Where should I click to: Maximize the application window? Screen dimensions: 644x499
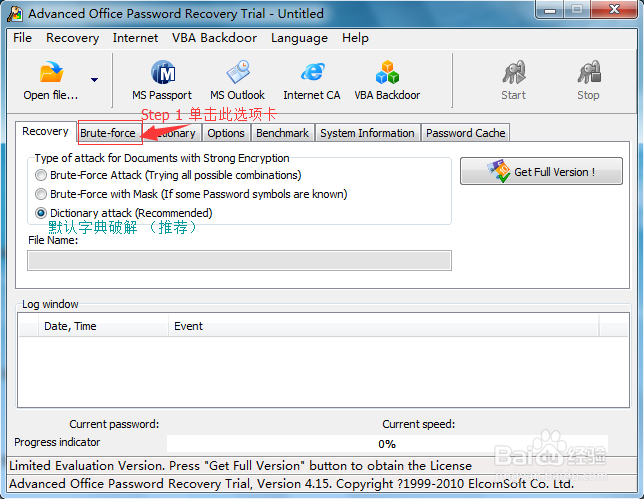[577, 10]
